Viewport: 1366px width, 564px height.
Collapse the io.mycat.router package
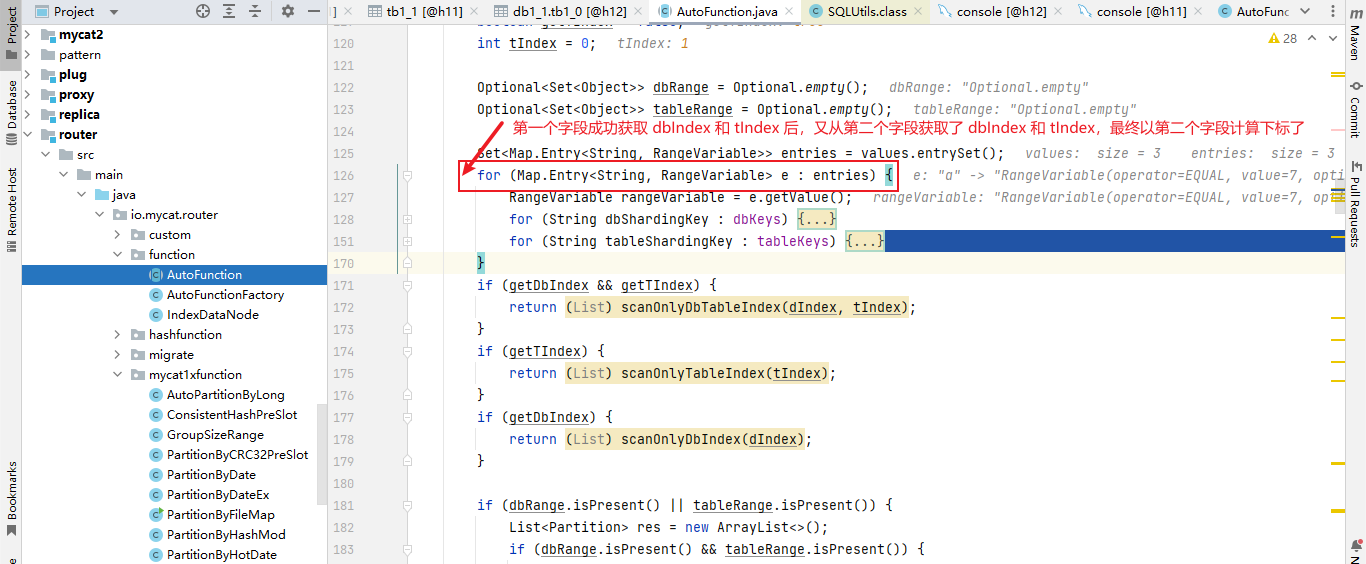[x=99, y=214]
